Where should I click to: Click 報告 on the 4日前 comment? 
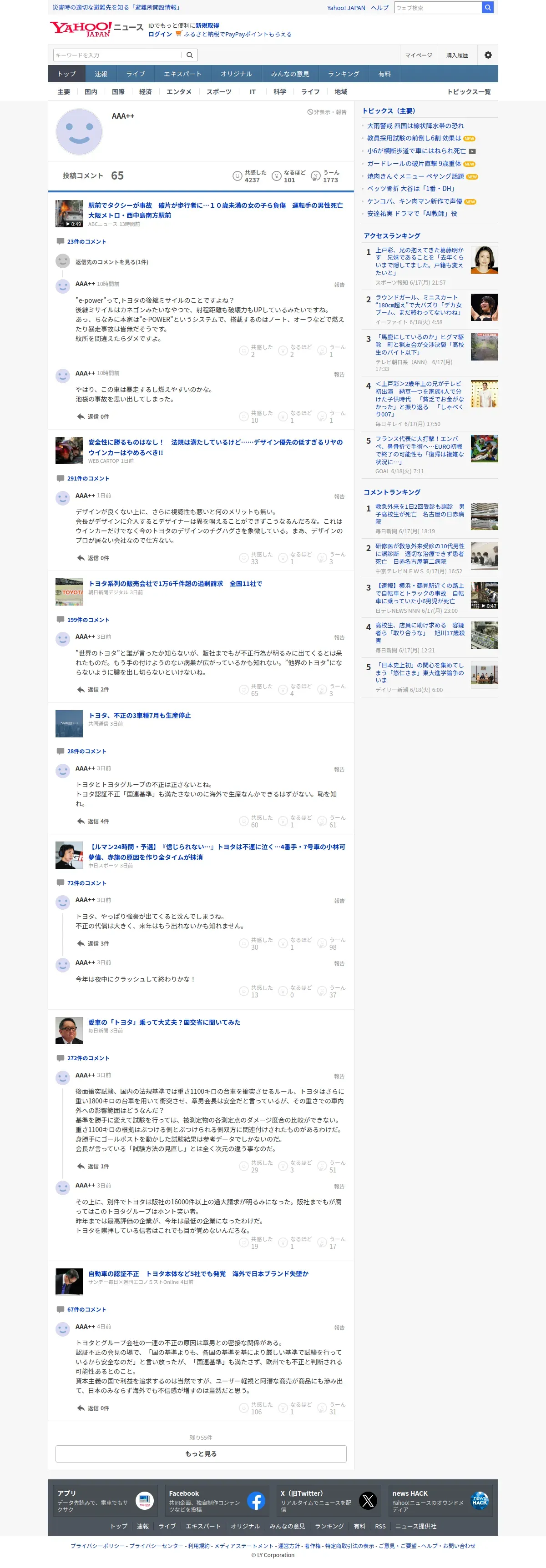pyautogui.click(x=339, y=1328)
